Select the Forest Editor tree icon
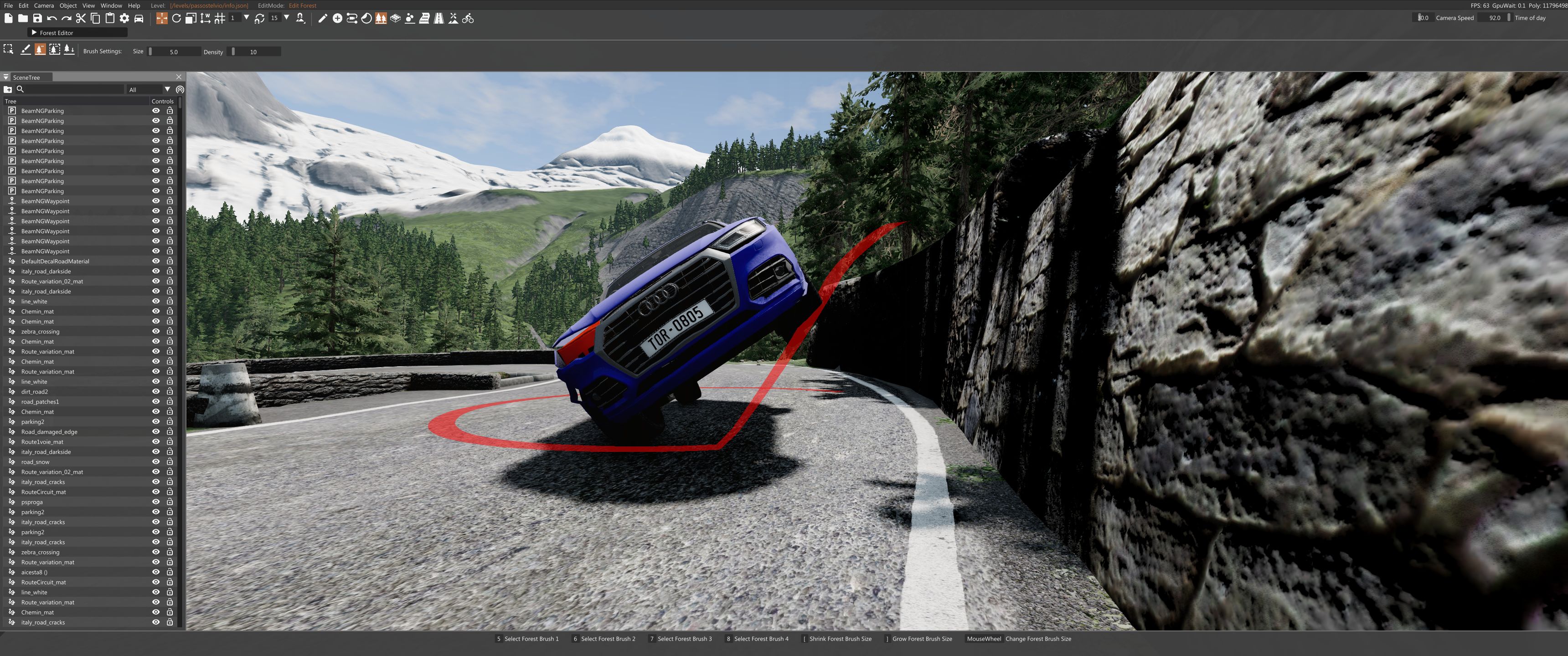This screenshot has height=656, width=1568. coord(381,18)
